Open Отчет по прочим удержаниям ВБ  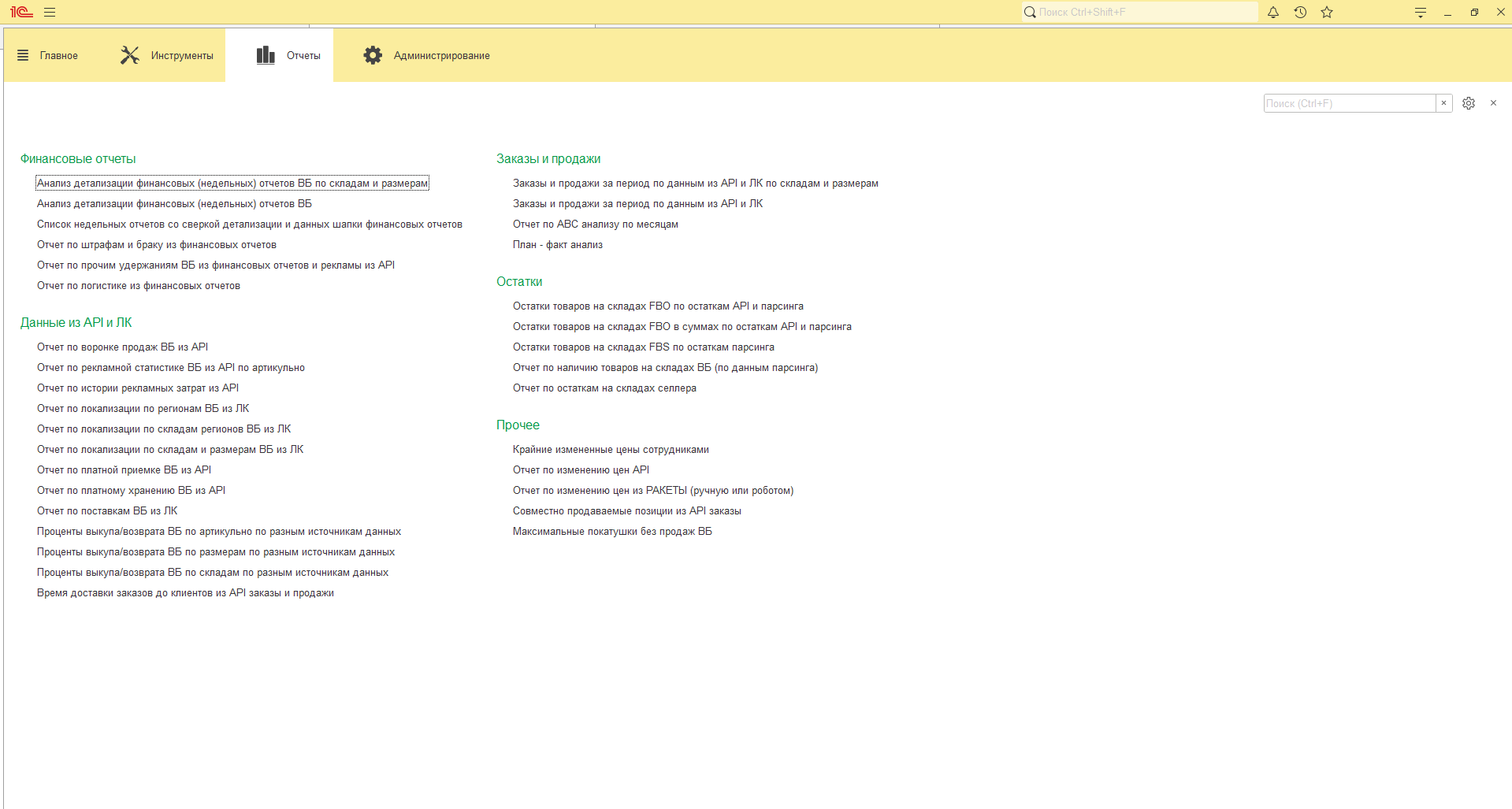pyautogui.click(x=216, y=265)
